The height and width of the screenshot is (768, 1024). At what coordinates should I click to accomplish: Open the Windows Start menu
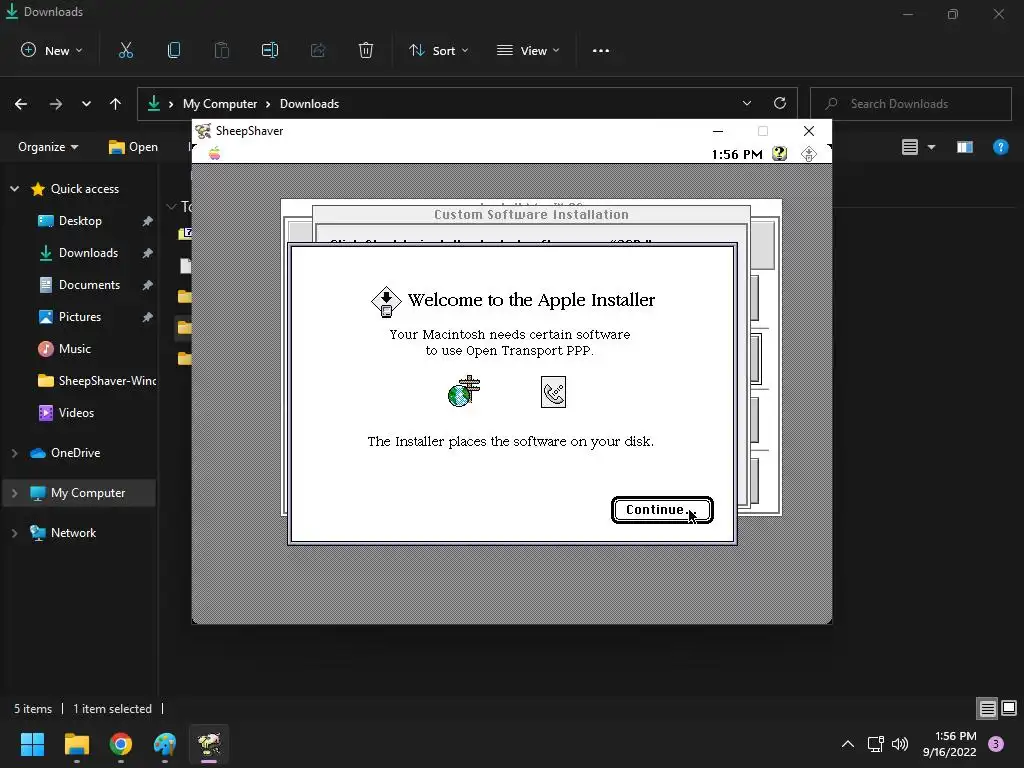(32, 744)
